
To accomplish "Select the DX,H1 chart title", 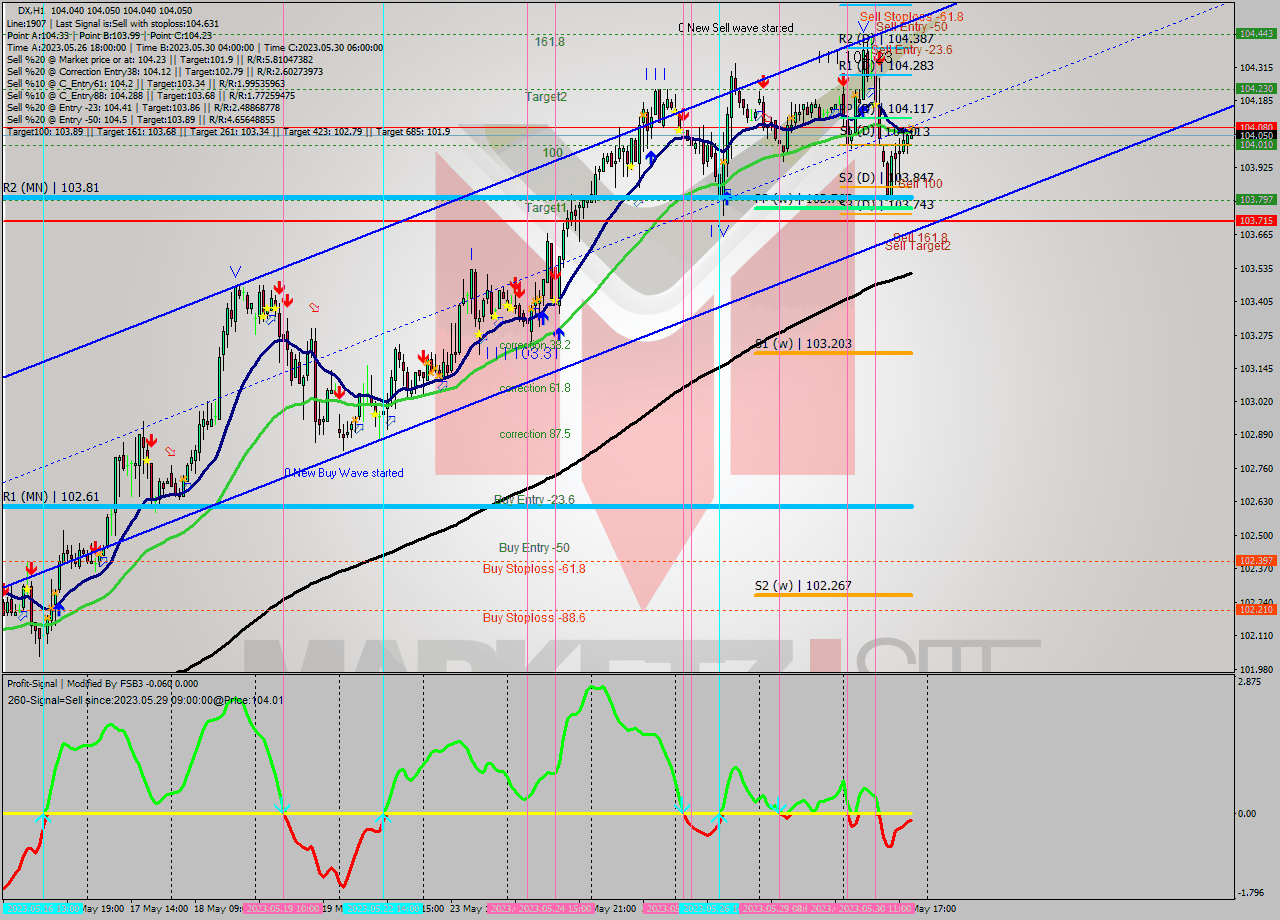I will point(37,8).
